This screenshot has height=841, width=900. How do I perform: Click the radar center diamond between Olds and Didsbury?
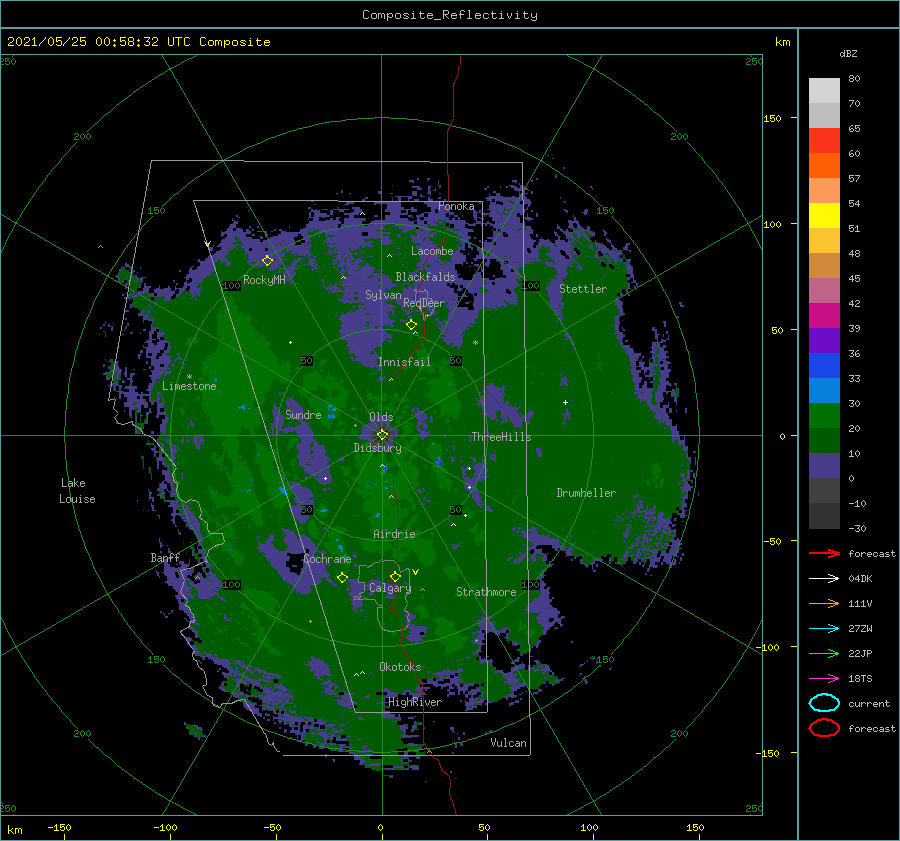pyautogui.click(x=382, y=435)
